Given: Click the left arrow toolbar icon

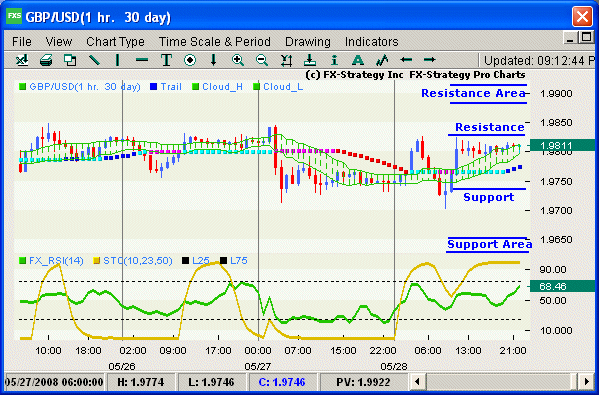Looking at the screenshot, I should click(x=406, y=60).
